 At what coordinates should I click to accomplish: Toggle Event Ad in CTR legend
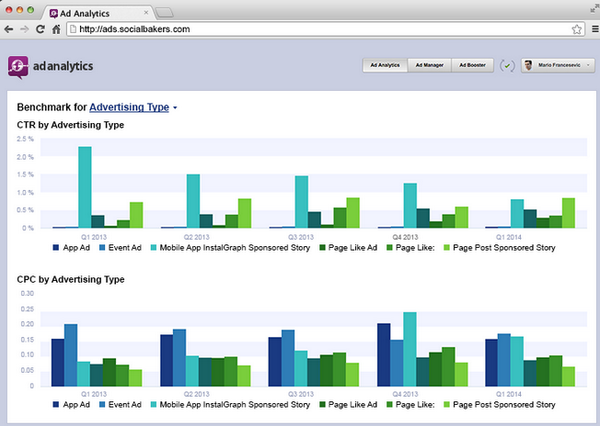pos(120,248)
